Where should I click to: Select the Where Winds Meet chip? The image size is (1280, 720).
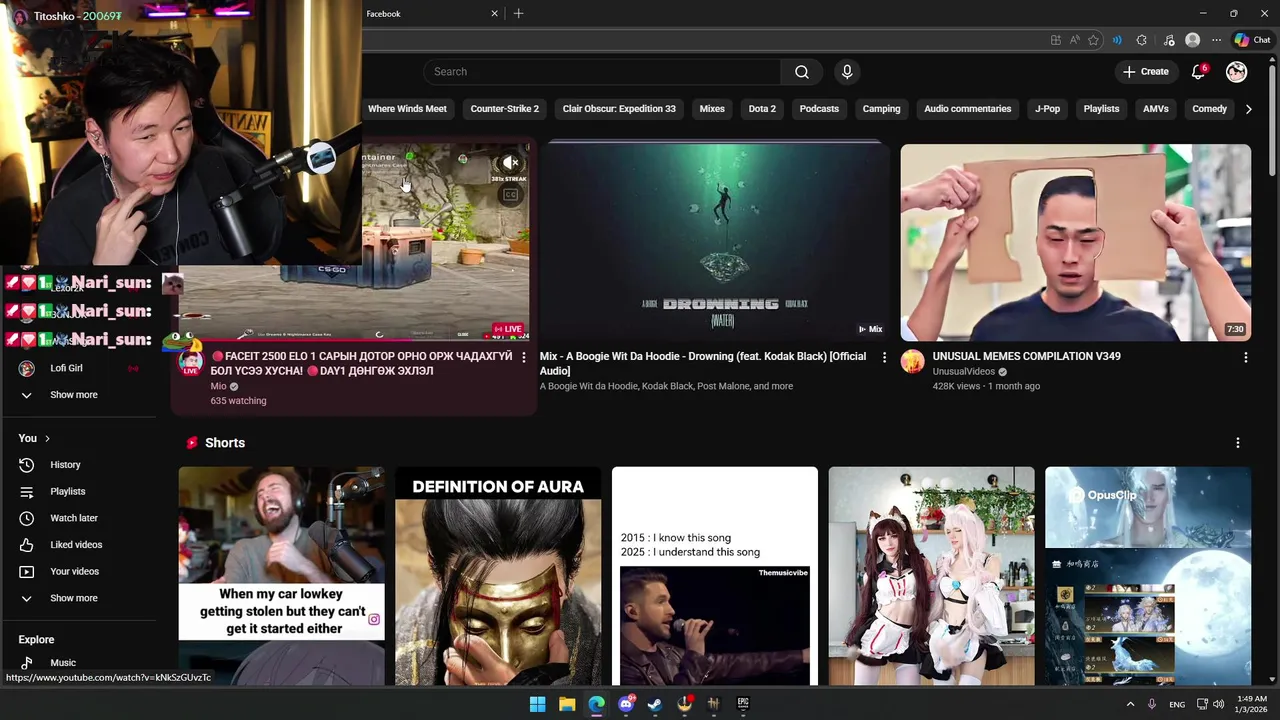(407, 109)
